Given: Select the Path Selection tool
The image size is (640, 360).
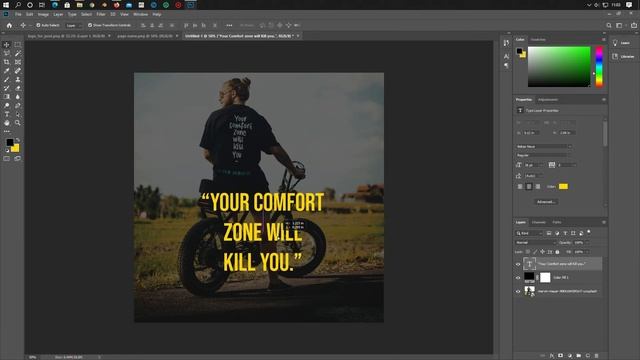Looking at the screenshot, I should [18, 114].
